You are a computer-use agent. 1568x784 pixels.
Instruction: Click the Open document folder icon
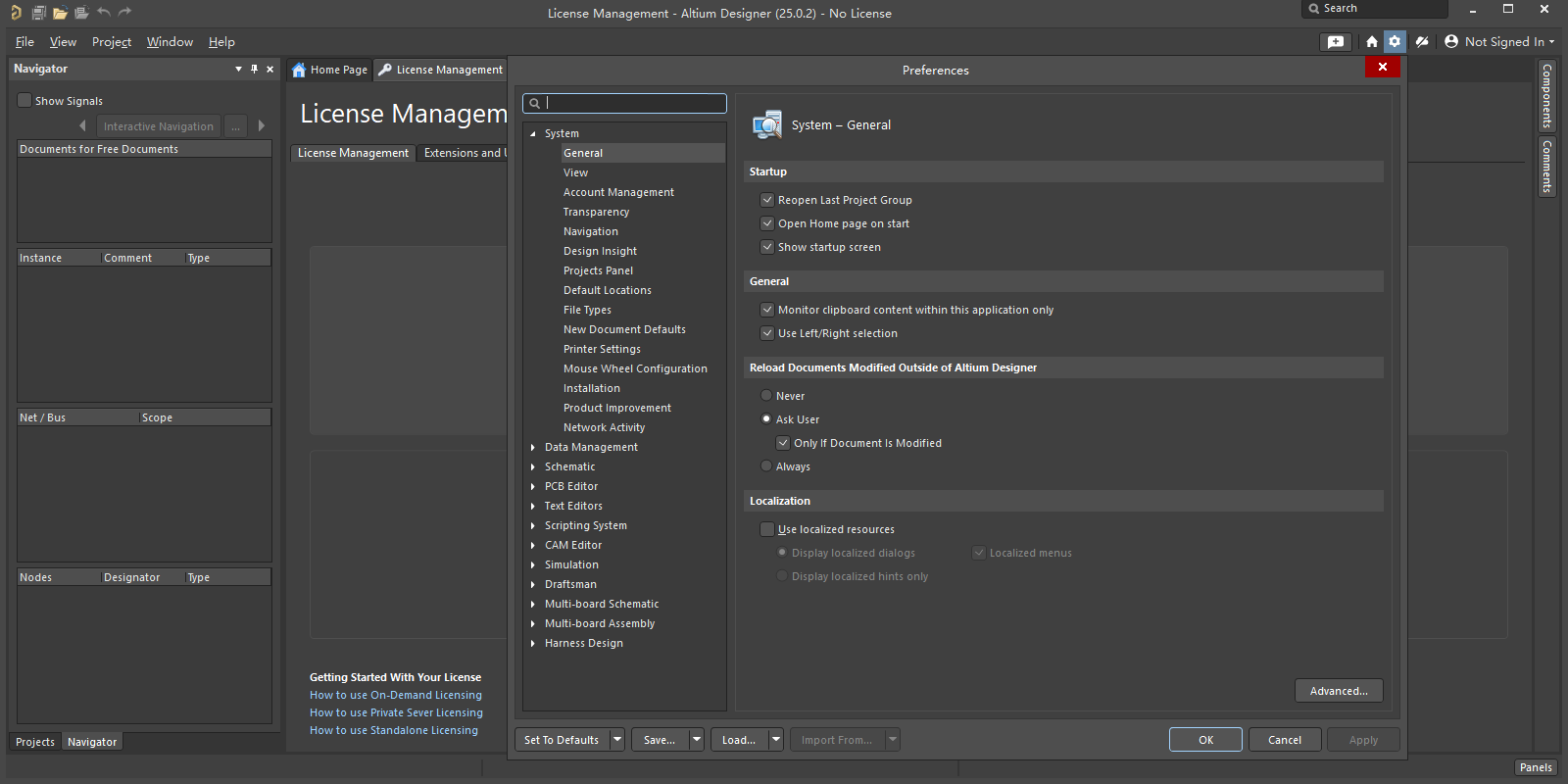click(60, 13)
